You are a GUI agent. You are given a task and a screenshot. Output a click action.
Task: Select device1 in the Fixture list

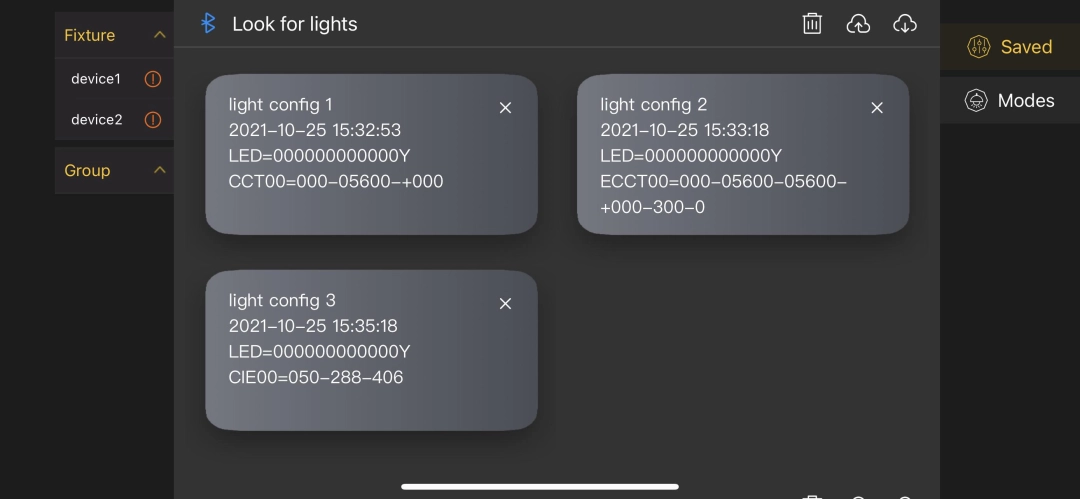tap(96, 79)
